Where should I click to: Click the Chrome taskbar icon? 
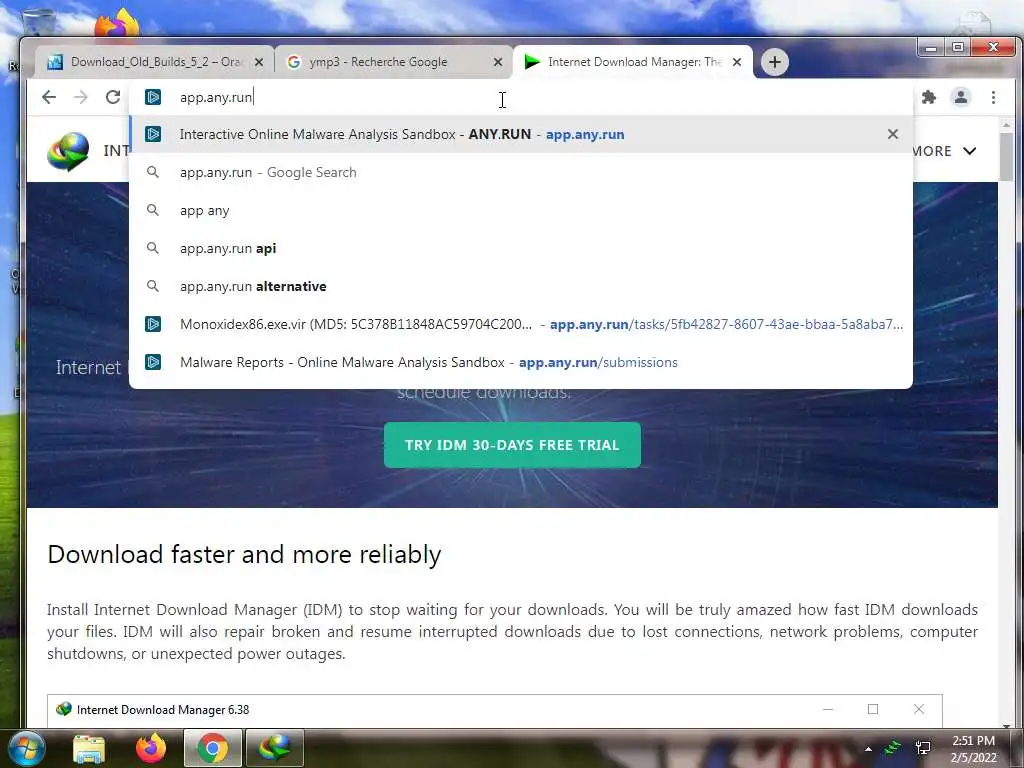pos(212,748)
